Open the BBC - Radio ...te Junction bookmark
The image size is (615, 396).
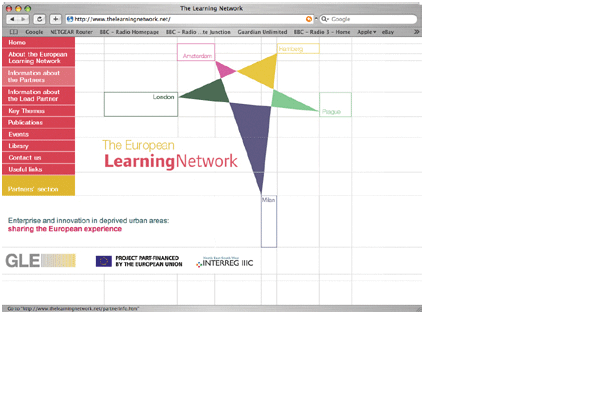point(198,32)
